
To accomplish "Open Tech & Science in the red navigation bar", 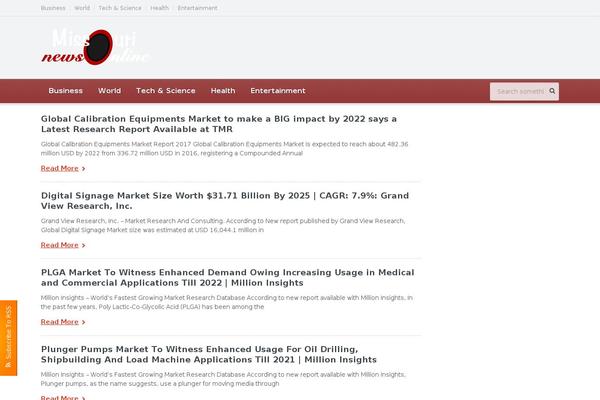I will (166, 91).
